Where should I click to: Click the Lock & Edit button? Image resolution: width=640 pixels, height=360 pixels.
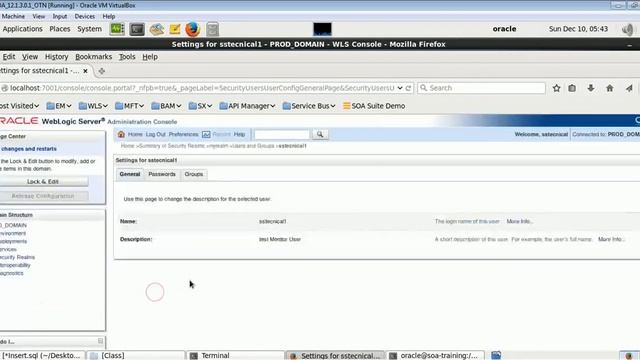click(x=43, y=182)
